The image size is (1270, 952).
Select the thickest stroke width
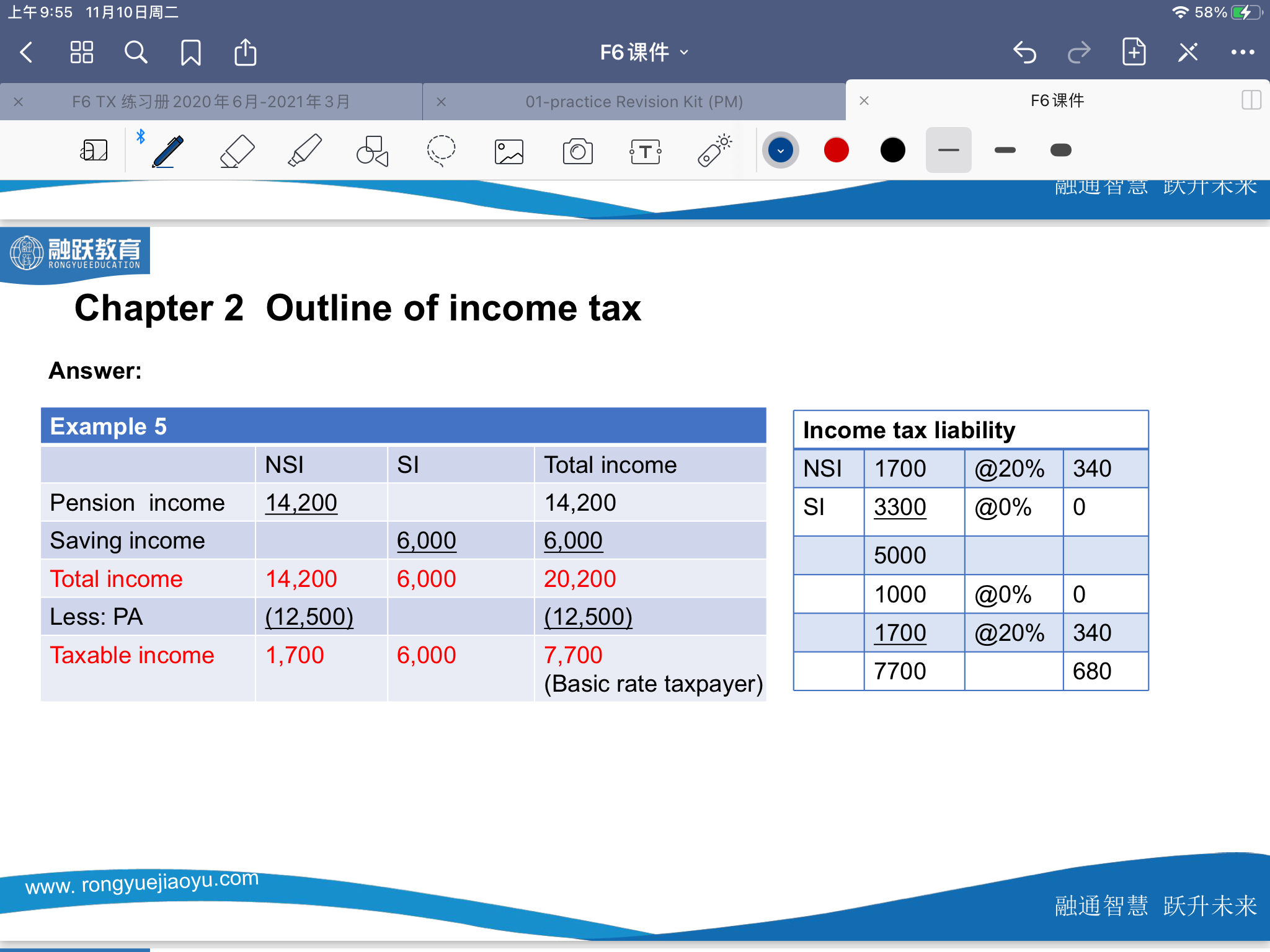click(1061, 150)
